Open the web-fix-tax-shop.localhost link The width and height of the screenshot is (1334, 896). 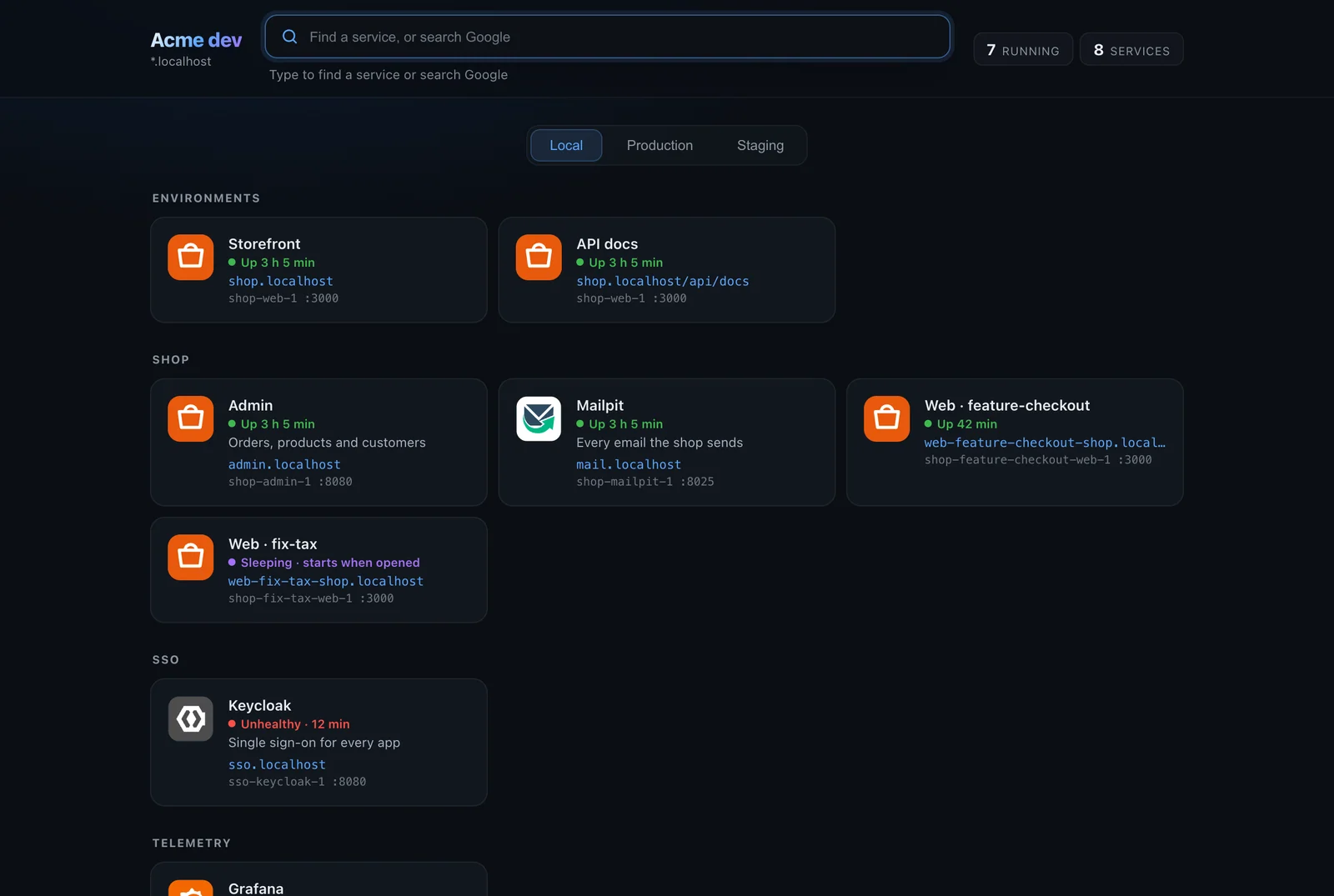[326, 582]
